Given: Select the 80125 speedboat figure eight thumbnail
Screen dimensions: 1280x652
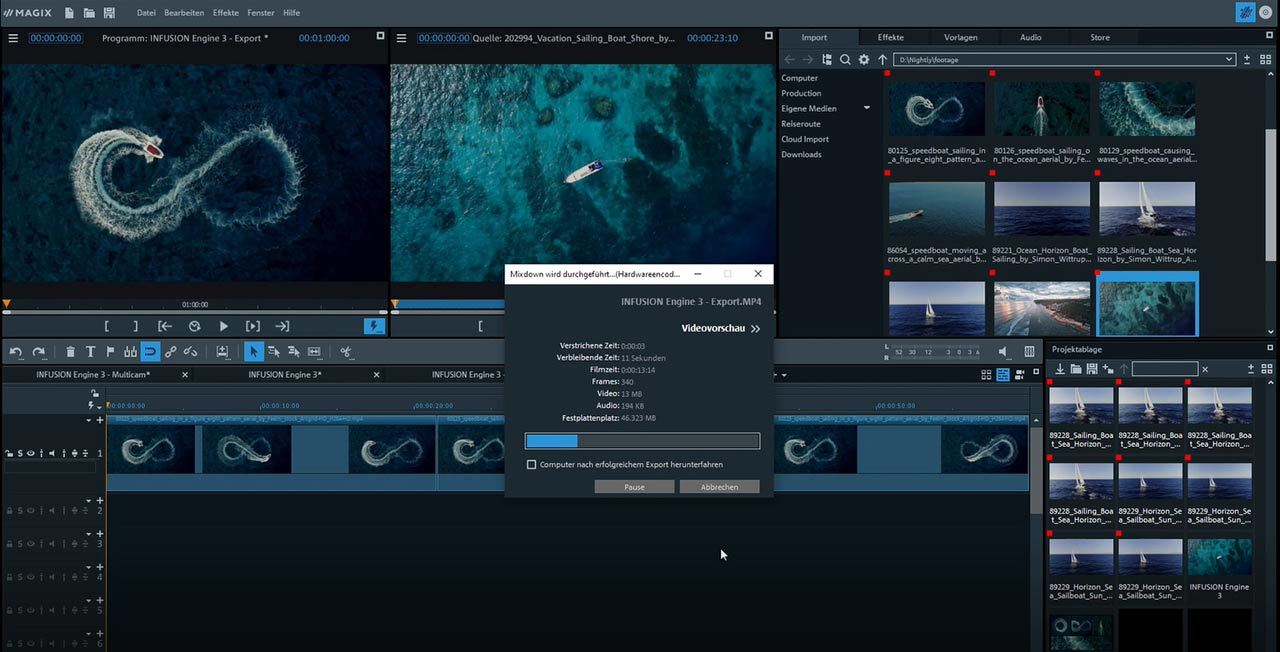Looking at the screenshot, I should pos(937,108).
